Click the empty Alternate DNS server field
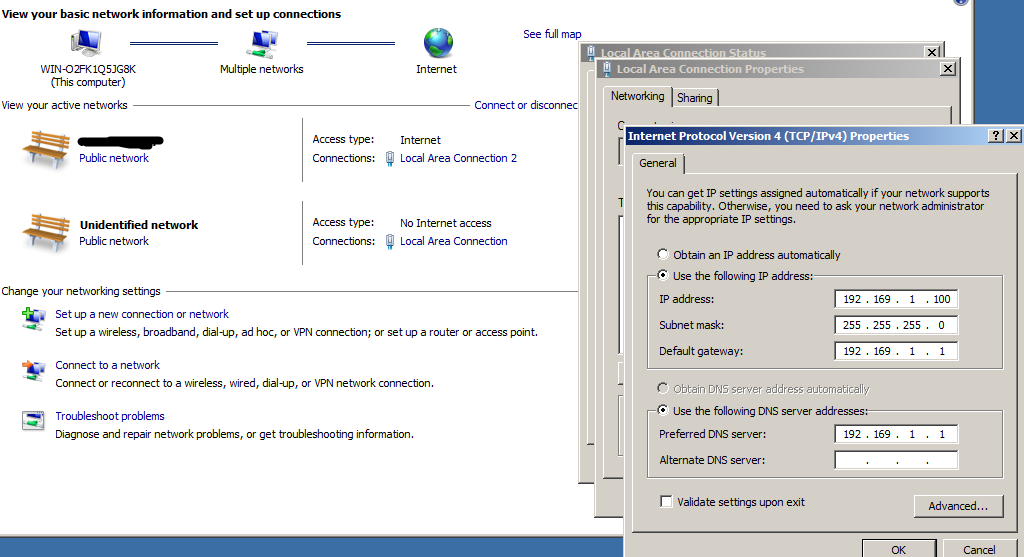This screenshot has width=1024, height=557. point(896,460)
